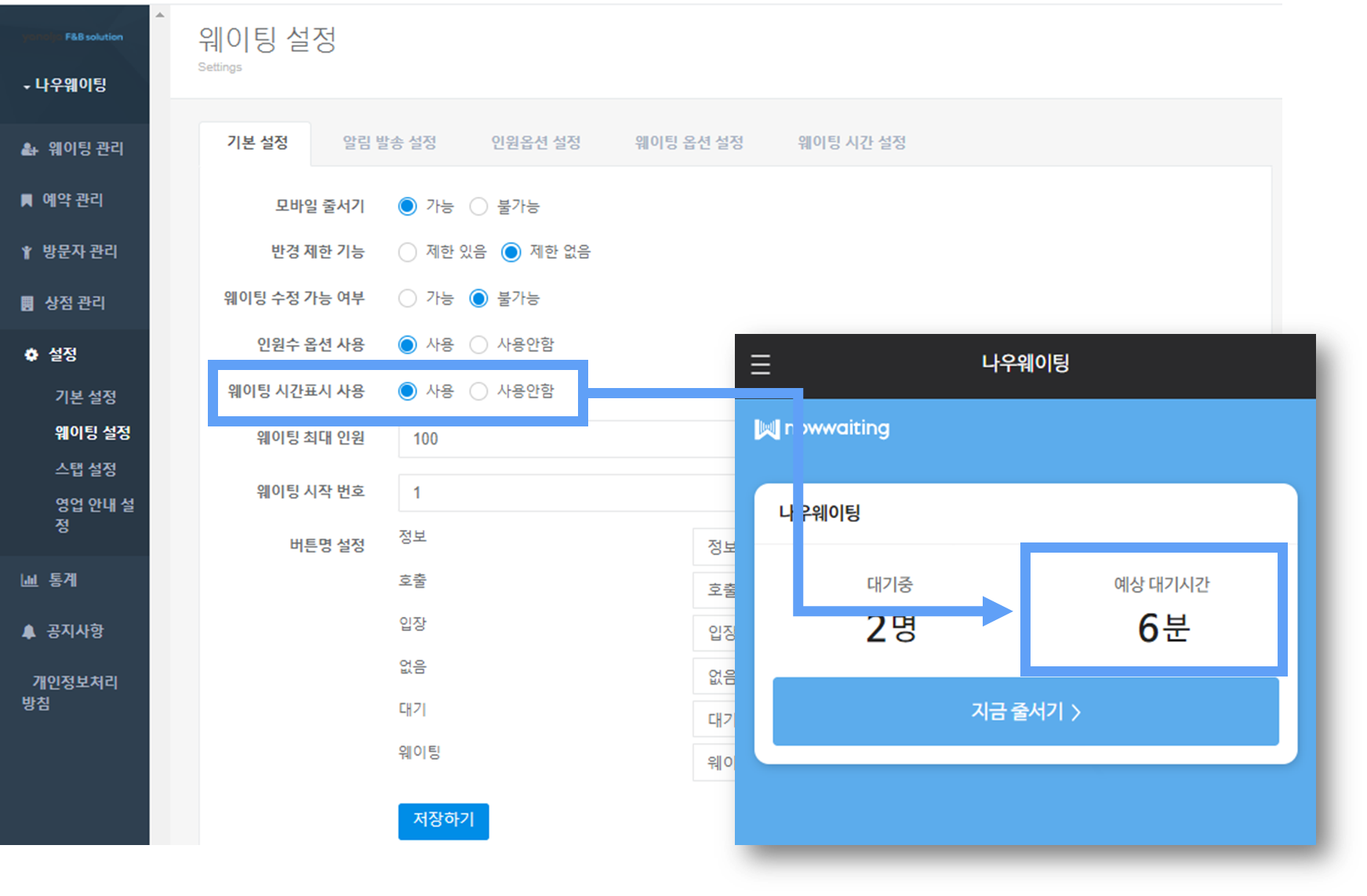
Task: Switch to 인원옵션 설정 tab
Action: [x=536, y=143]
